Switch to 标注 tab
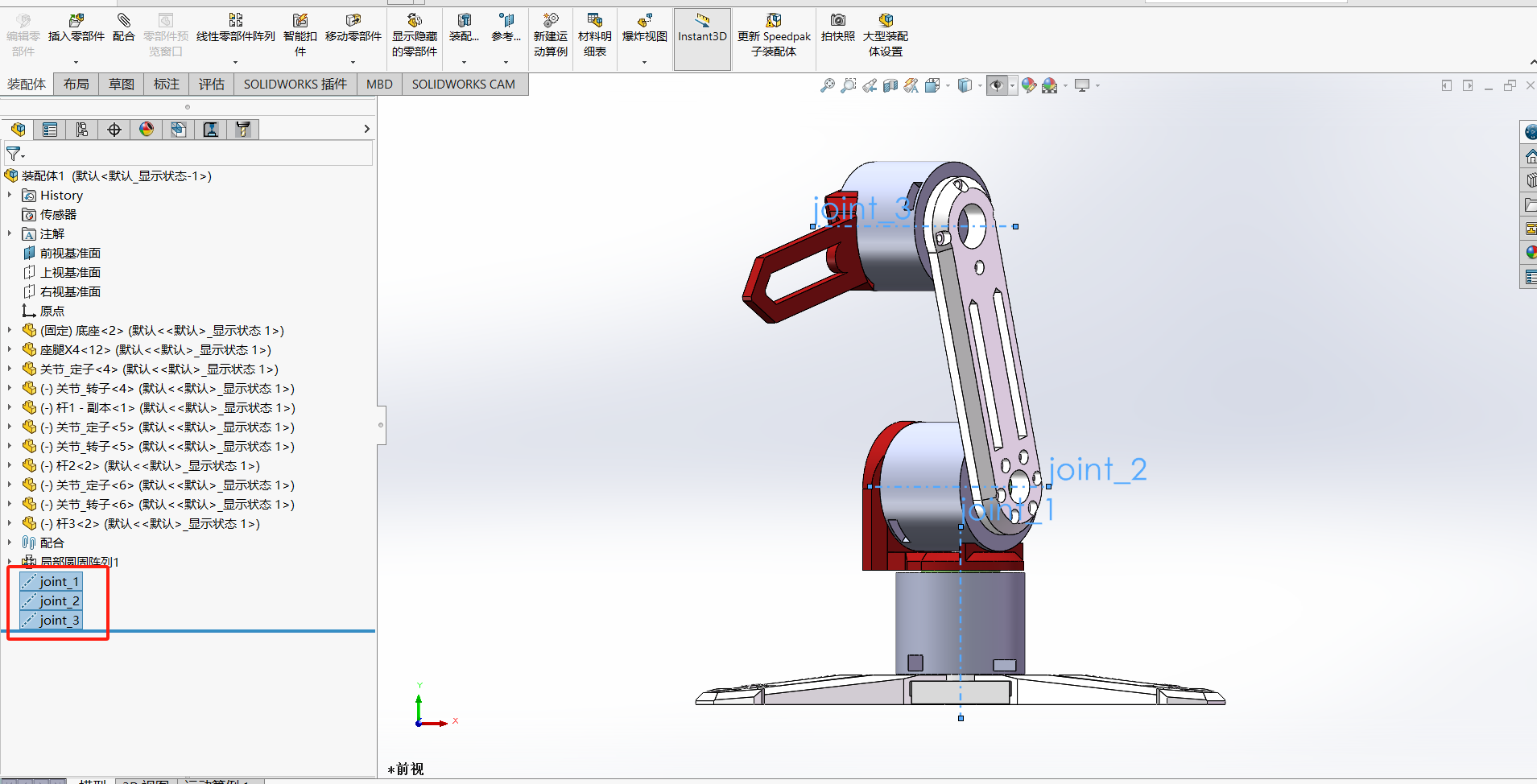The image size is (1537, 784). click(x=167, y=84)
